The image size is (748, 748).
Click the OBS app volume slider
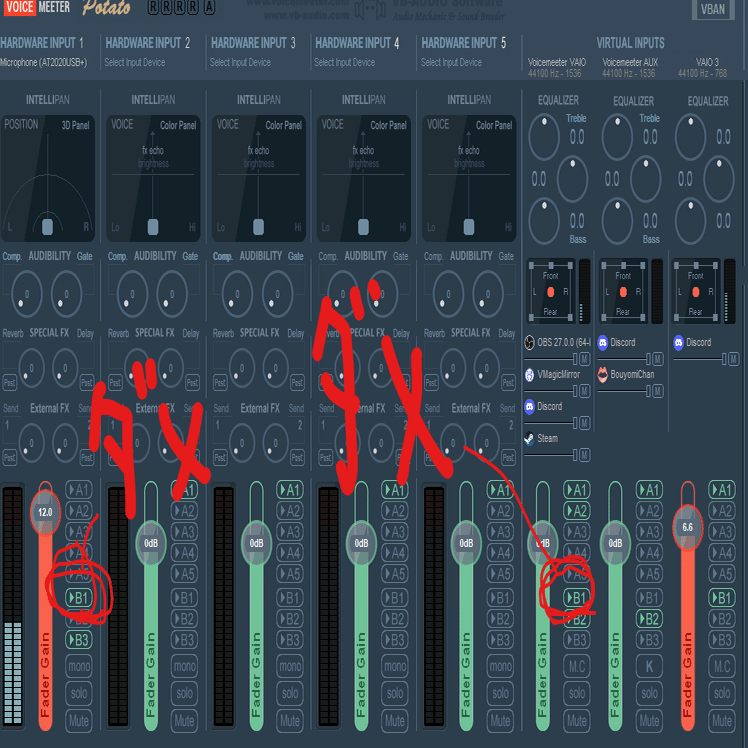click(x=551, y=359)
